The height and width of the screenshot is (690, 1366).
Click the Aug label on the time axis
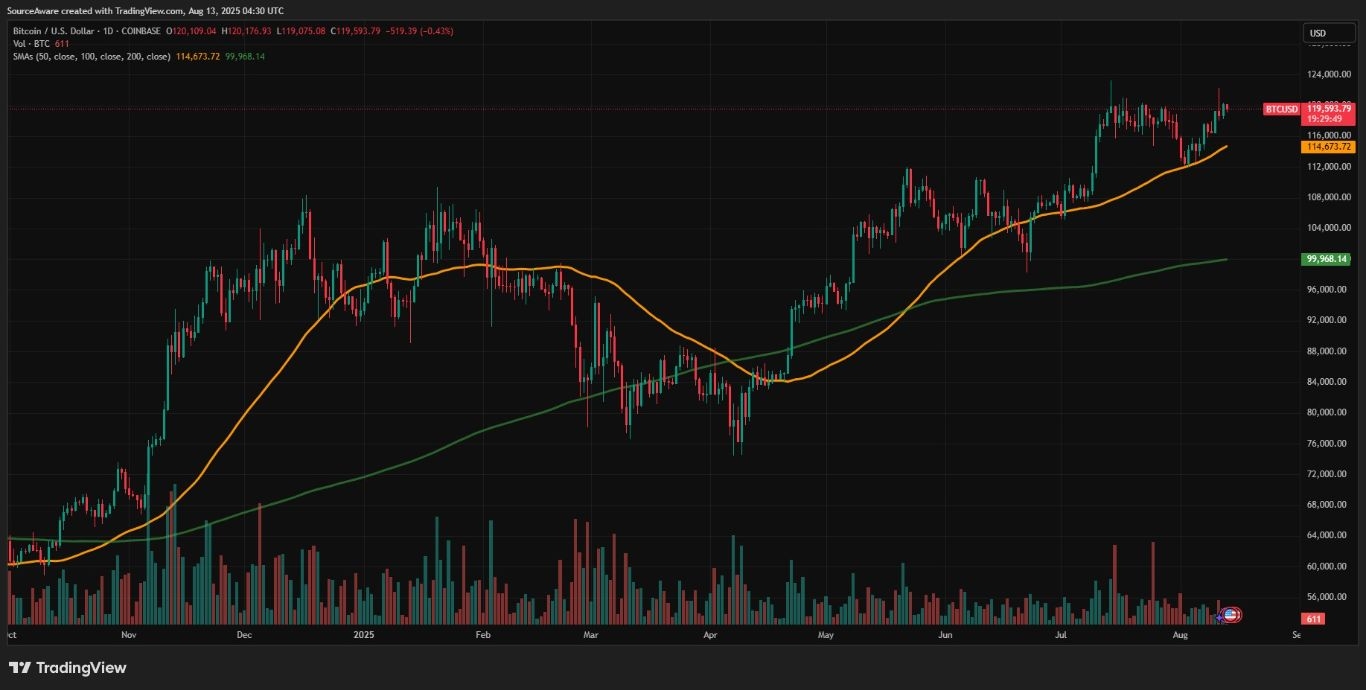pyautogui.click(x=1181, y=634)
